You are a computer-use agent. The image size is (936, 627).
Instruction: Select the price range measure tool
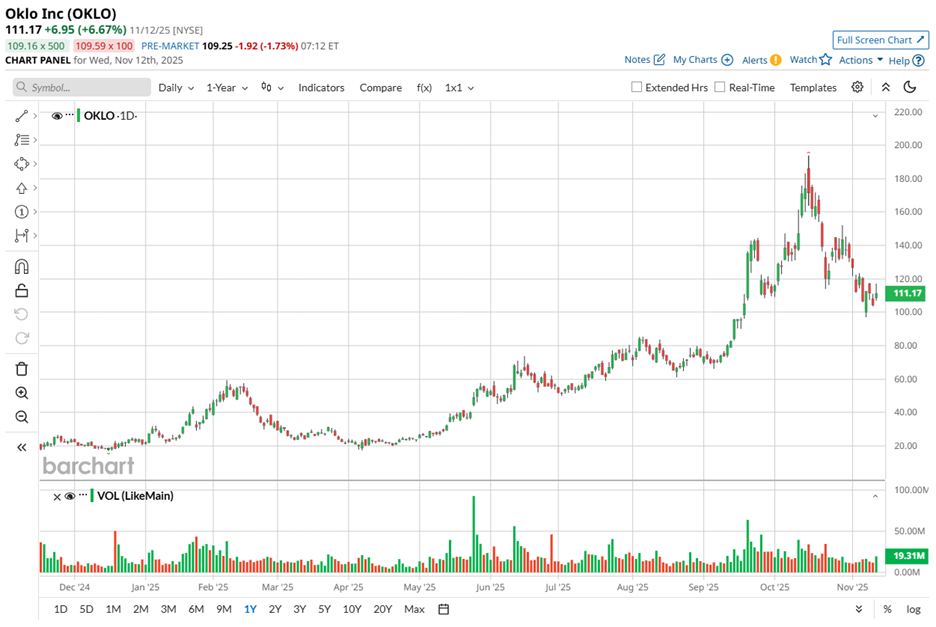coord(21,235)
